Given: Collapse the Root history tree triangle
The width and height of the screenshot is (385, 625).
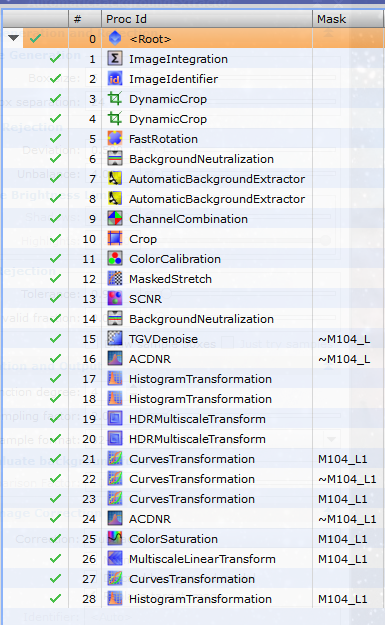Looking at the screenshot, I should [x=13, y=38].
